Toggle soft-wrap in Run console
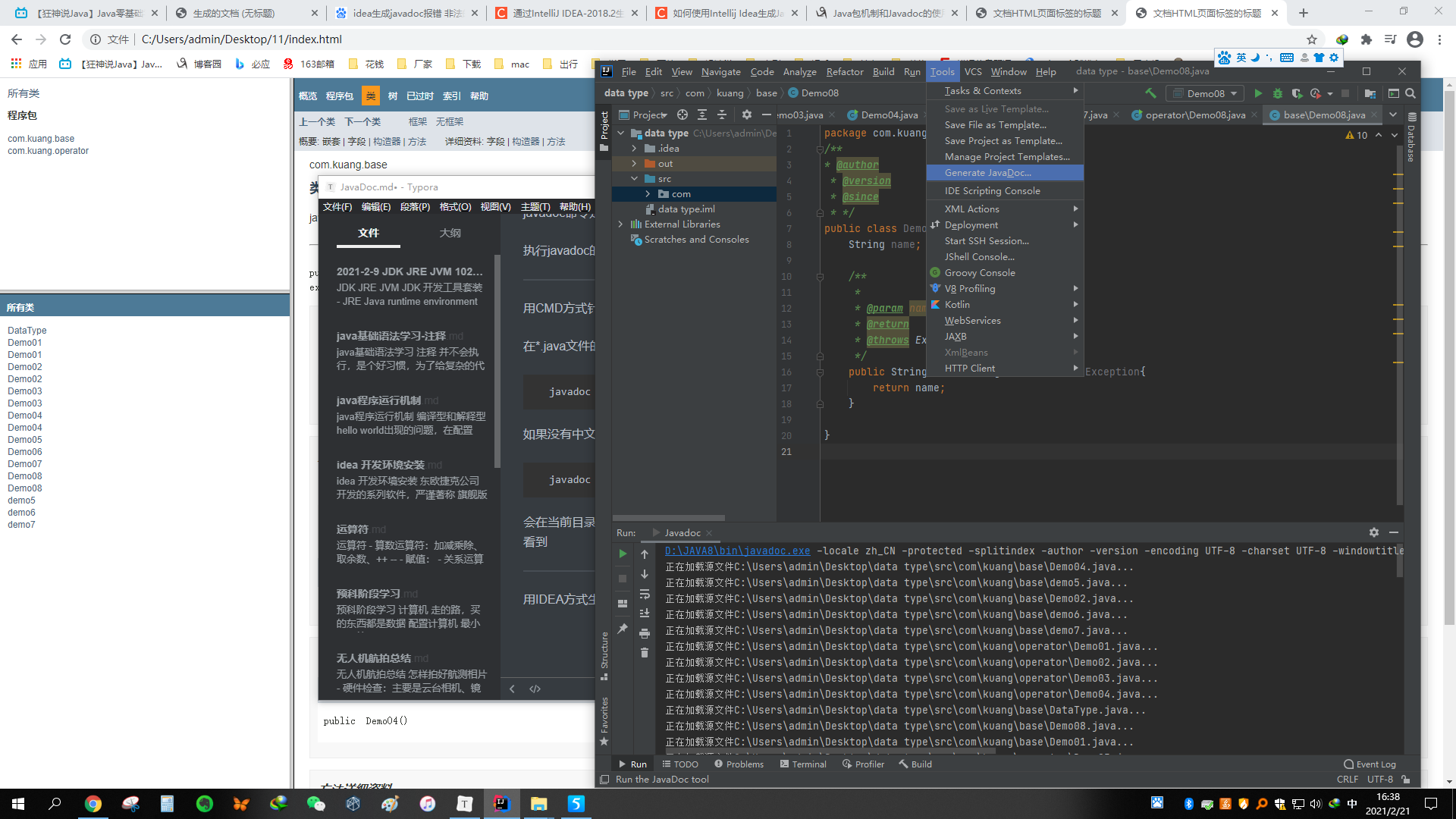Viewport: 1456px width, 819px height. click(645, 594)
